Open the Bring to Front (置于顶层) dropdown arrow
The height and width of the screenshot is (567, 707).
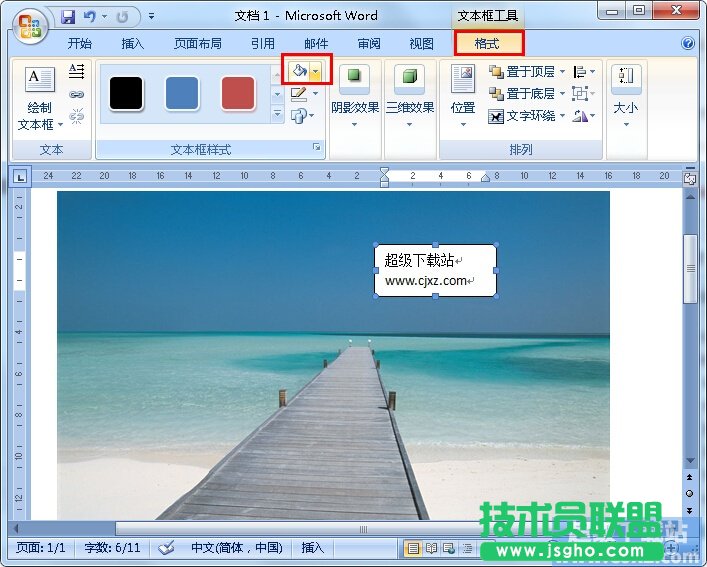coord(562,72)
